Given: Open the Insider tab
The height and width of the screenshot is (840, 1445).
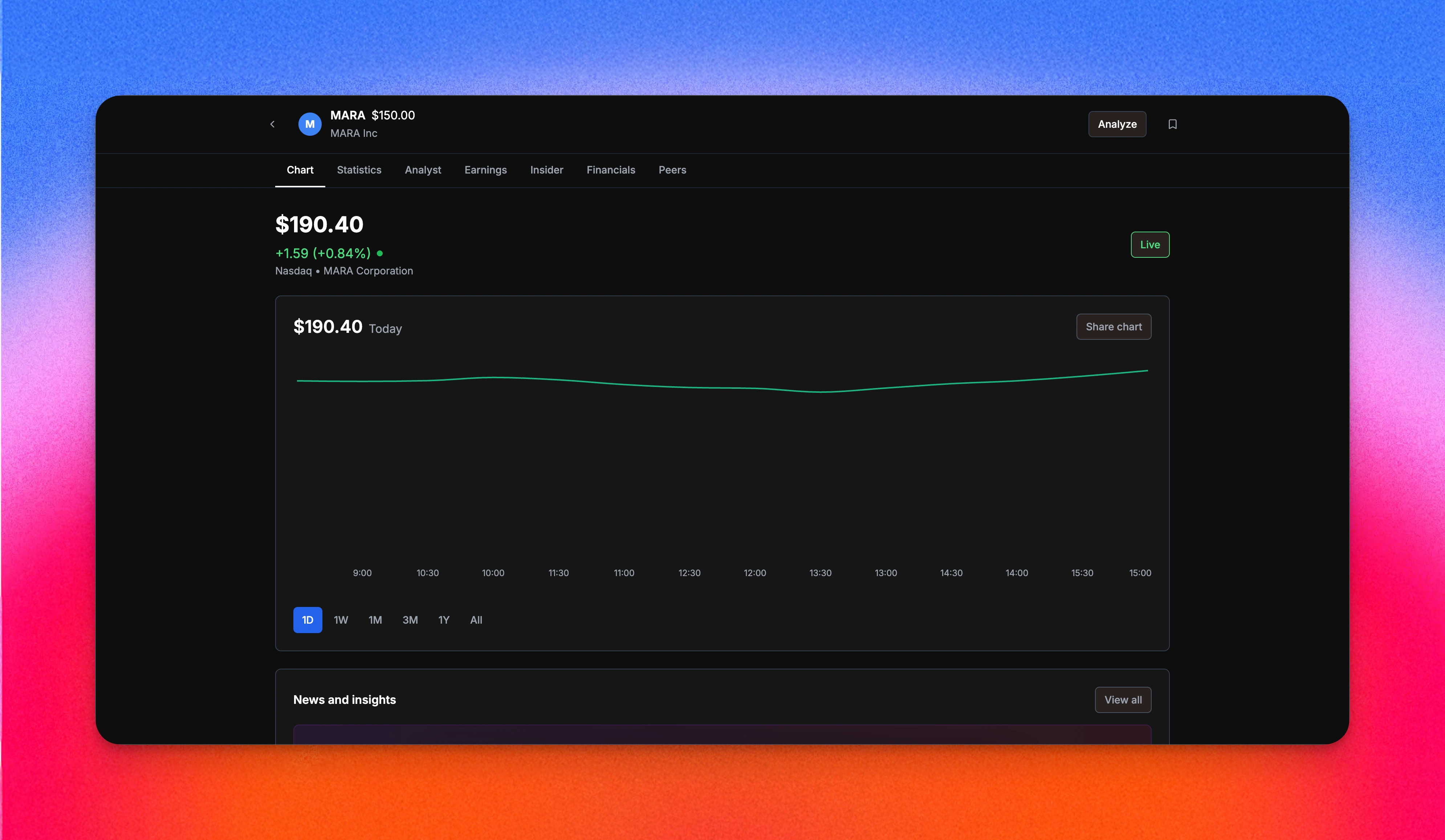Looking at the screenshot, I should [x=546, y=170].
